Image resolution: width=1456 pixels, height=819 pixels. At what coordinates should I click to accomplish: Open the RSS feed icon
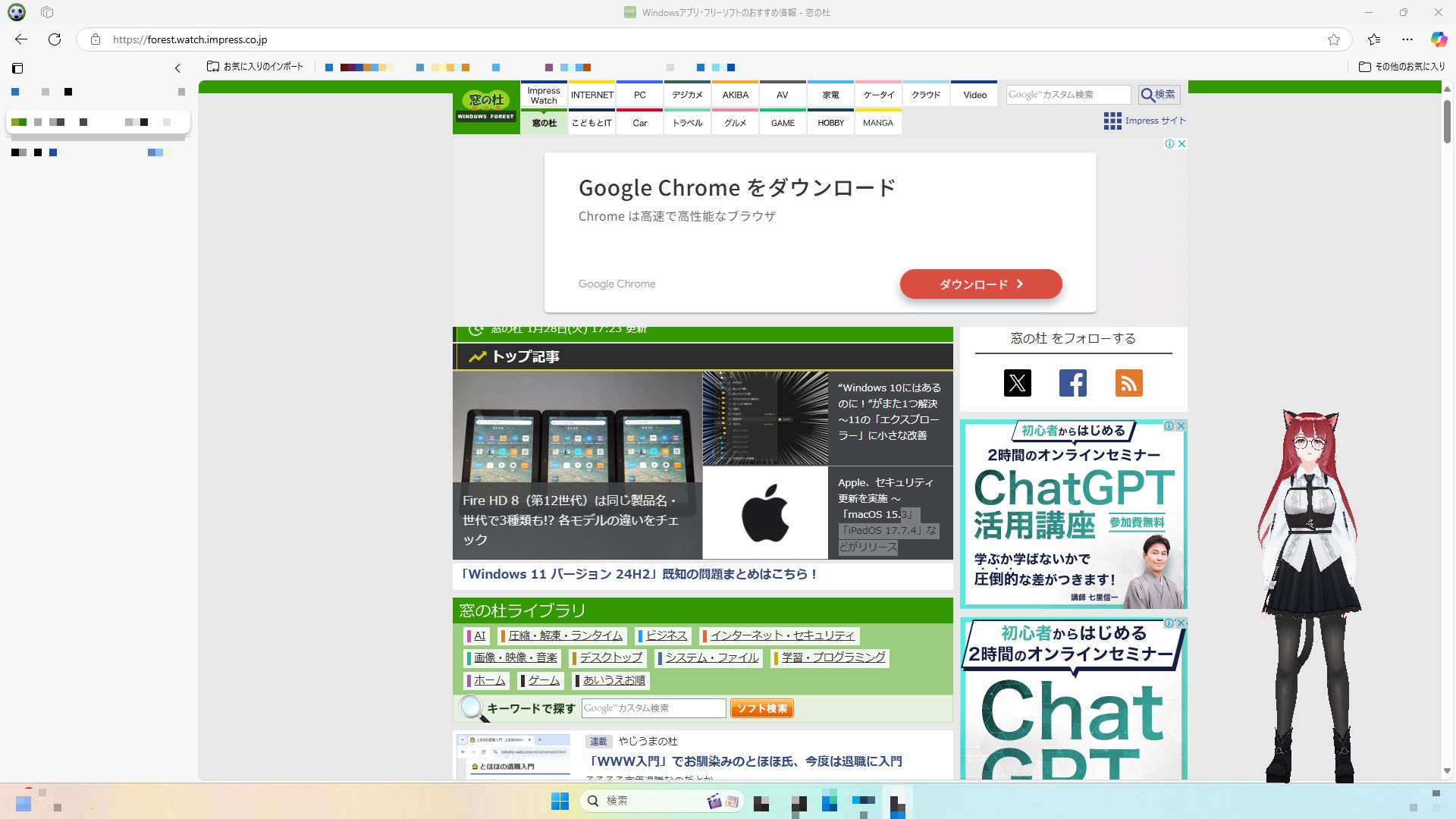(x=1128, y=383)
